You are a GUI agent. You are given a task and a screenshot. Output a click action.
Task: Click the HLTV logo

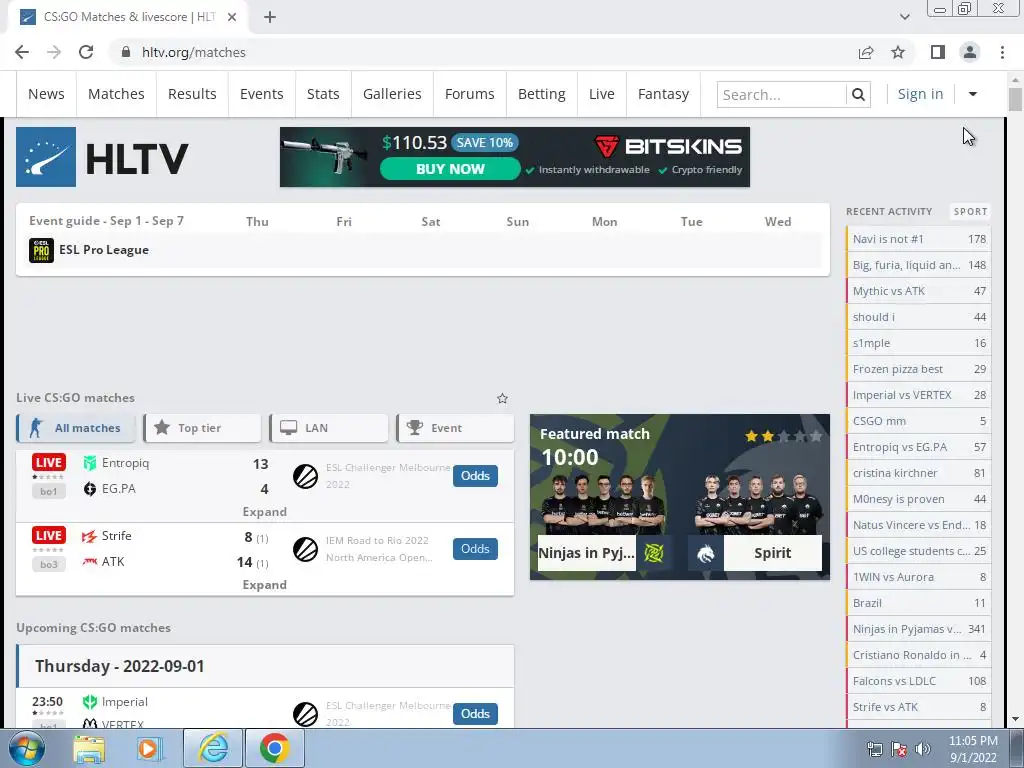pos(103,157)
